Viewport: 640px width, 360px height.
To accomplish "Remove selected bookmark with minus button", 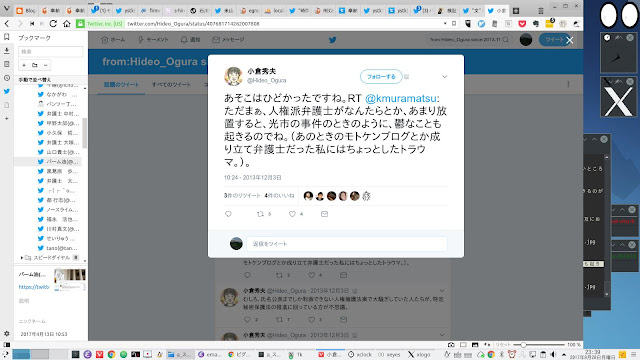I will coord(45,65).
